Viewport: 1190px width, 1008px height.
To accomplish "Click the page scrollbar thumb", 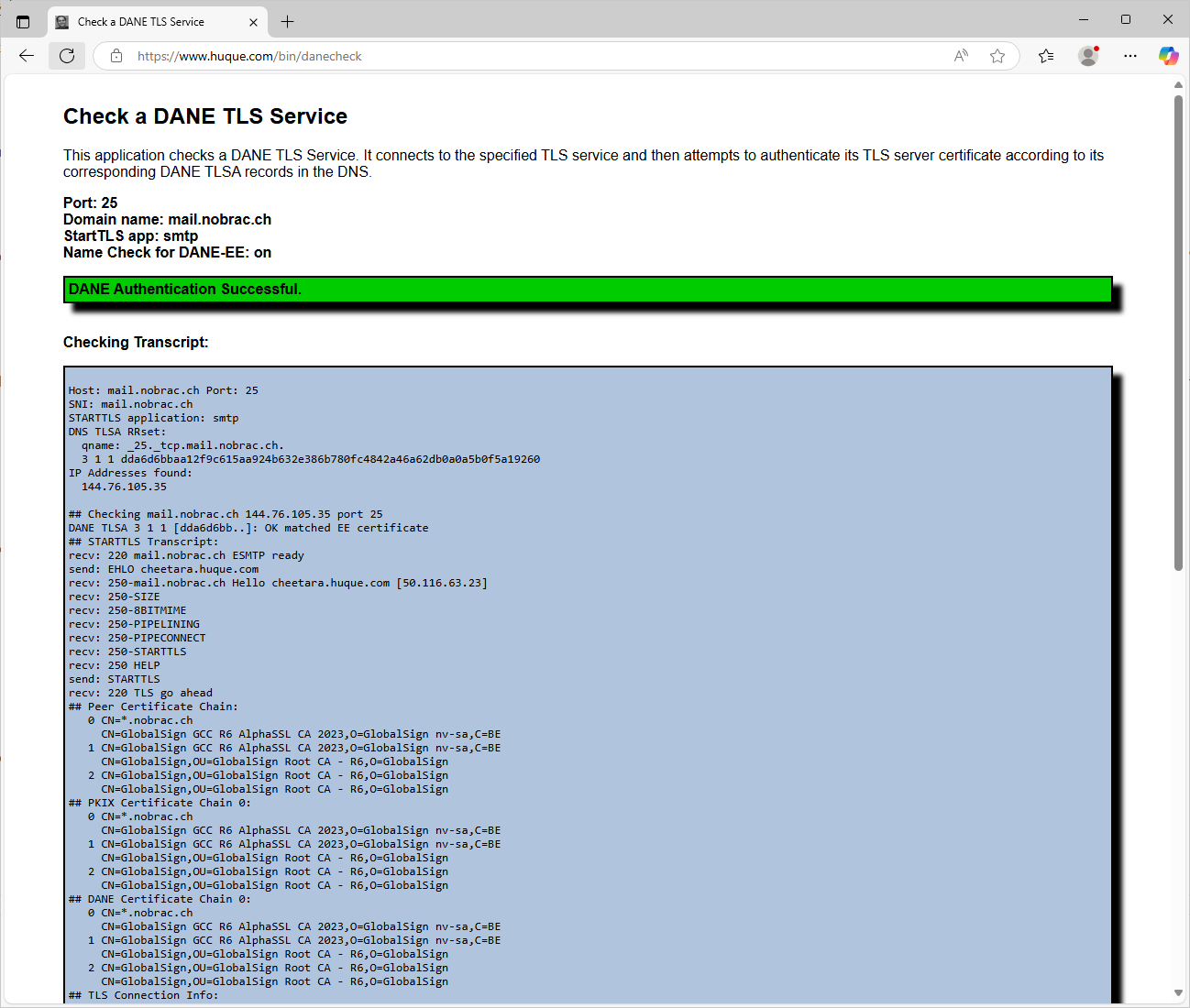I will pyautogui.click(x=1178, y=332).
